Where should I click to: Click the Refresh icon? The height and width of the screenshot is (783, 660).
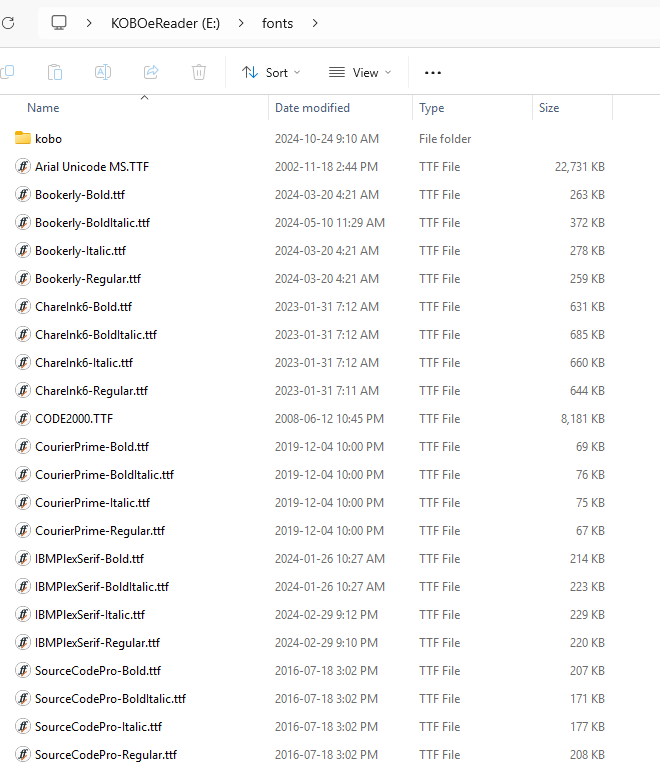point(8,23)
